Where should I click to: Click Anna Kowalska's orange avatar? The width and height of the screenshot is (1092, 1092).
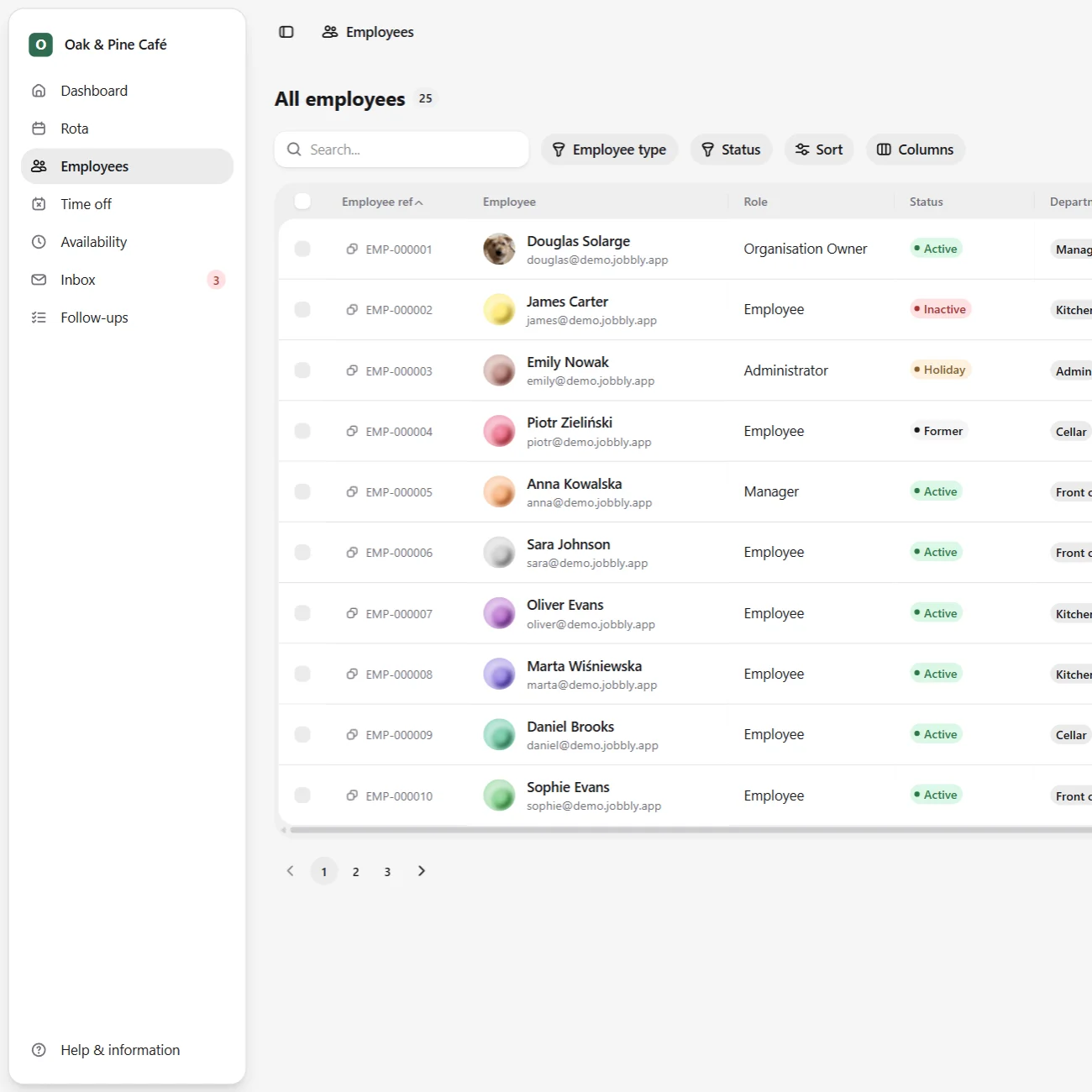click(x=499, y=491)
